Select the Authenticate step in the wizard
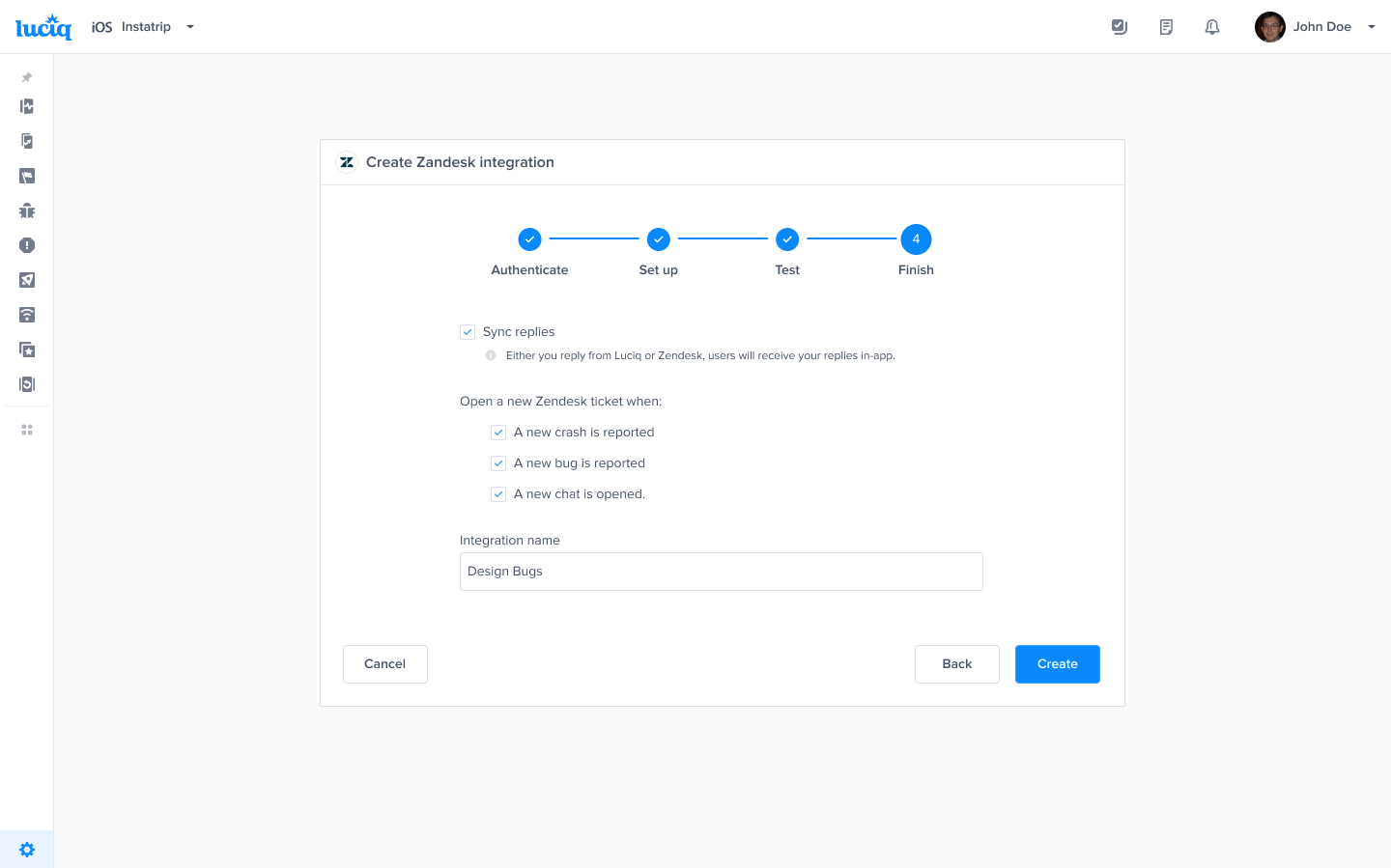Image resolution: width=1391 pixels, height=868 pixels. pos(529,238)
